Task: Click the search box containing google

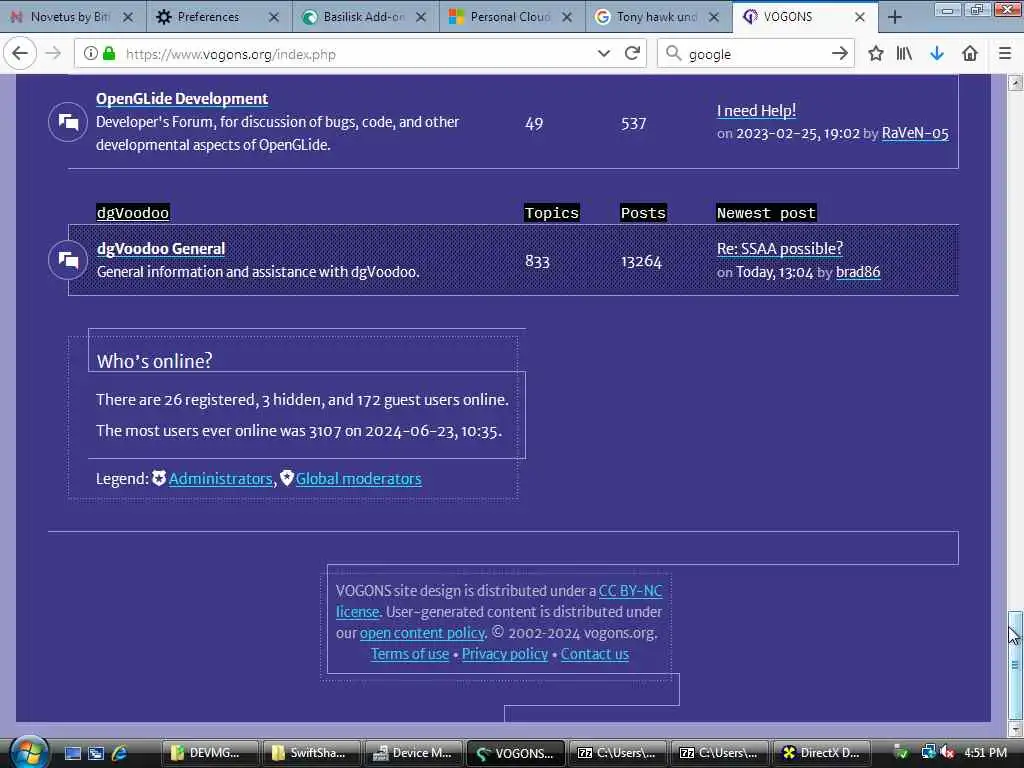Action: (x=756, y=54)
